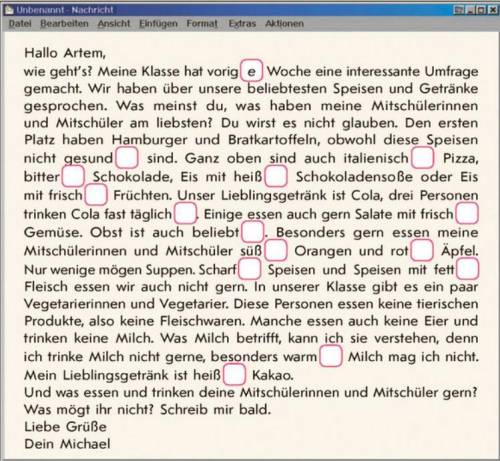Screen dimensions: 500x461
Task: Click blank box after 'täglich'
Action: coord(185,213)
